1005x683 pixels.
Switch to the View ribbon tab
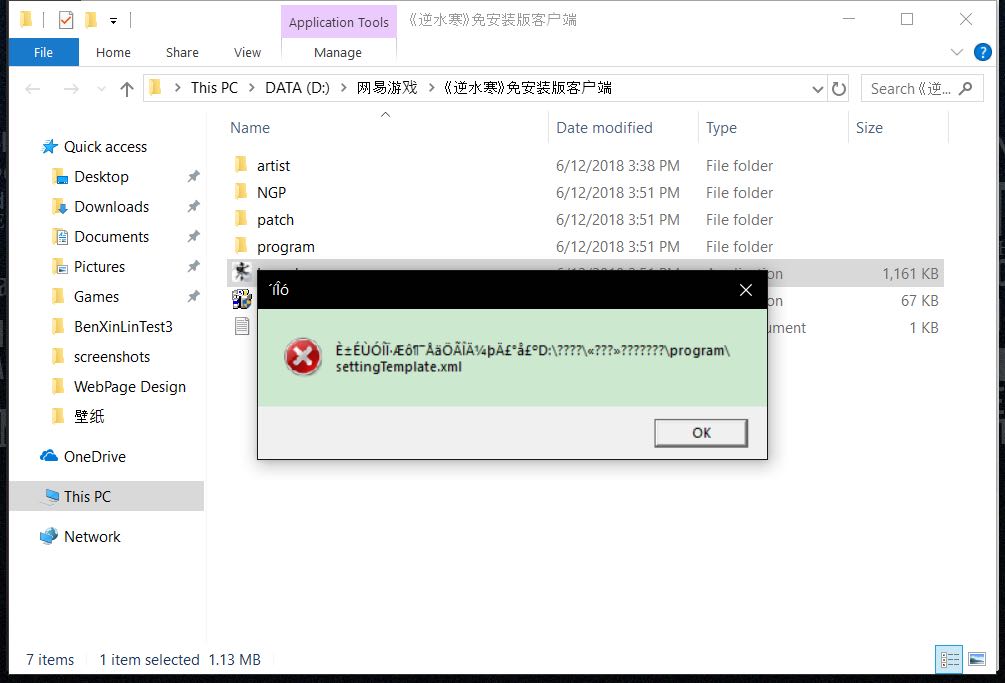coord(247,53)
